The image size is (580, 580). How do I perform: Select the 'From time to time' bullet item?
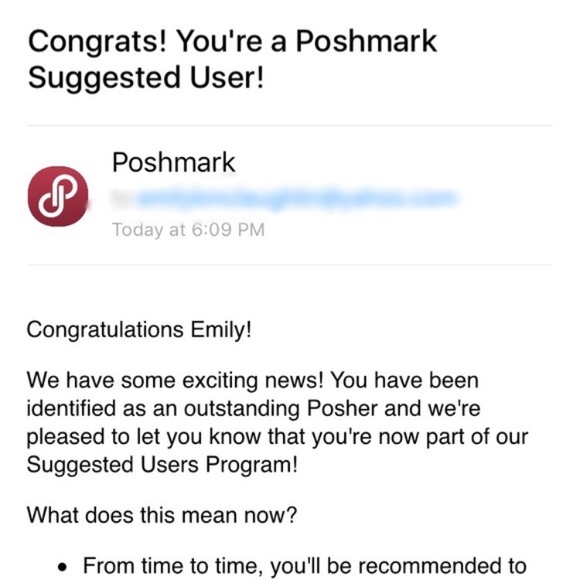click(x=292, y=566)
